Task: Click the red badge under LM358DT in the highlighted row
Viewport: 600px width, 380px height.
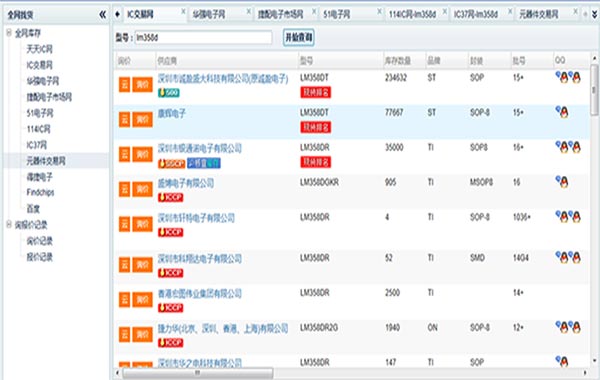Action: point(315,127)
